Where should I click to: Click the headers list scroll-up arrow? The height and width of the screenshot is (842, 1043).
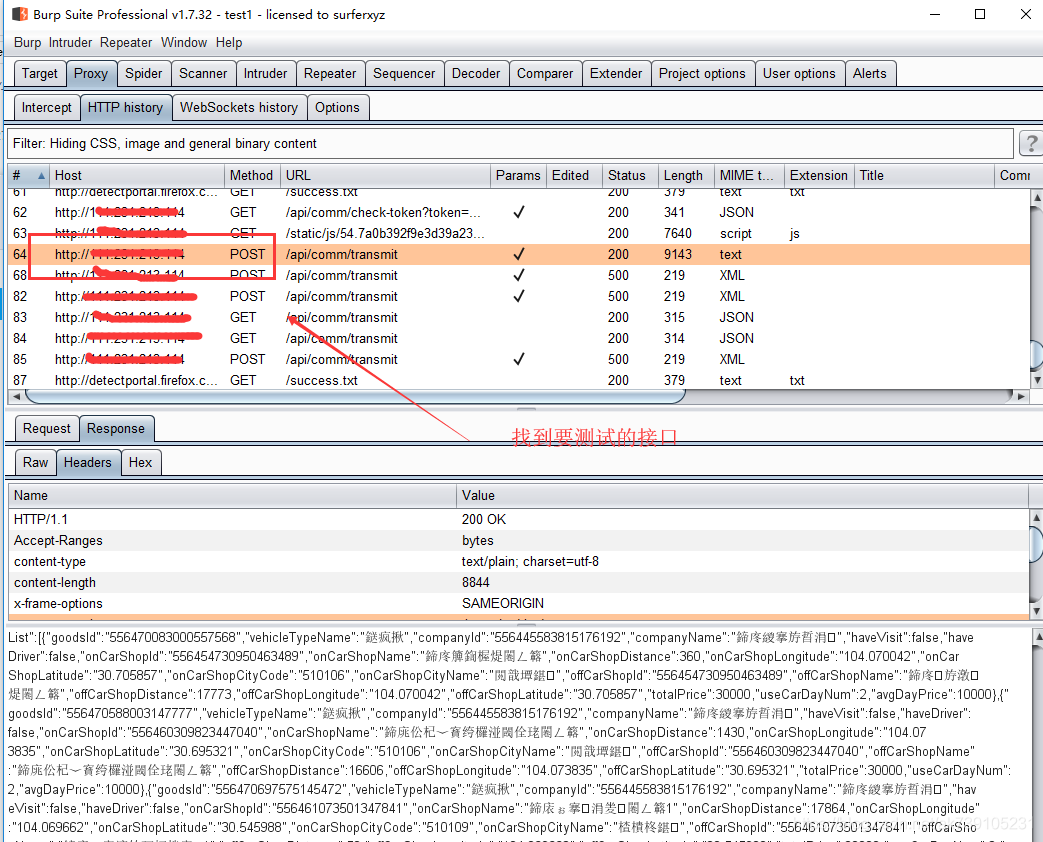tap(1036, 517)
